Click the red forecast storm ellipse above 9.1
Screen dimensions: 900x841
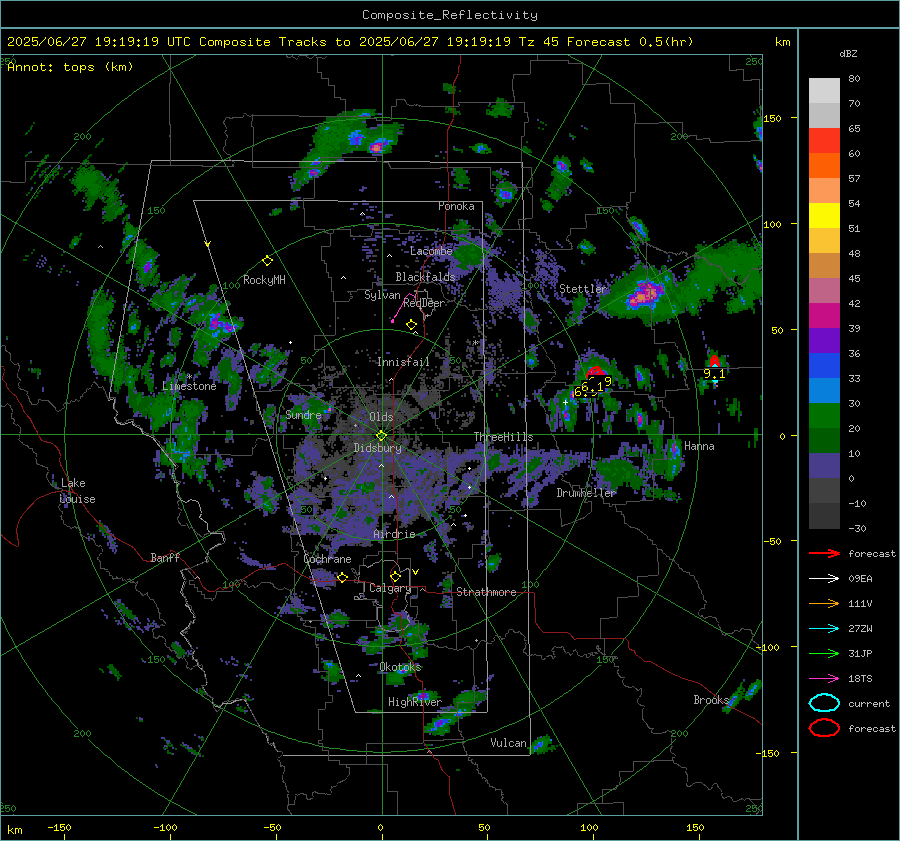(x=714, y=361)
